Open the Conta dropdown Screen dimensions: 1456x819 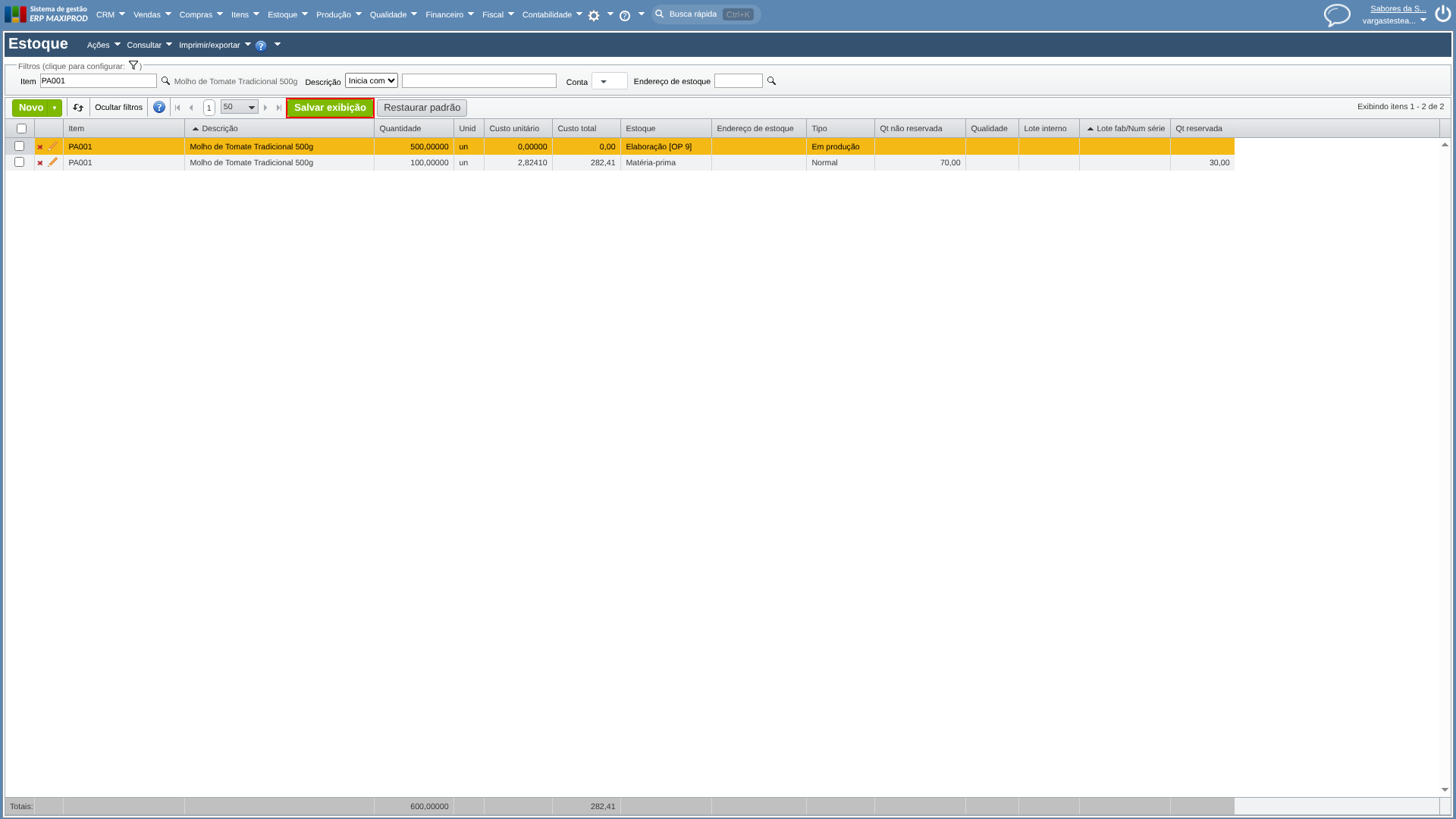click(609, 81)
